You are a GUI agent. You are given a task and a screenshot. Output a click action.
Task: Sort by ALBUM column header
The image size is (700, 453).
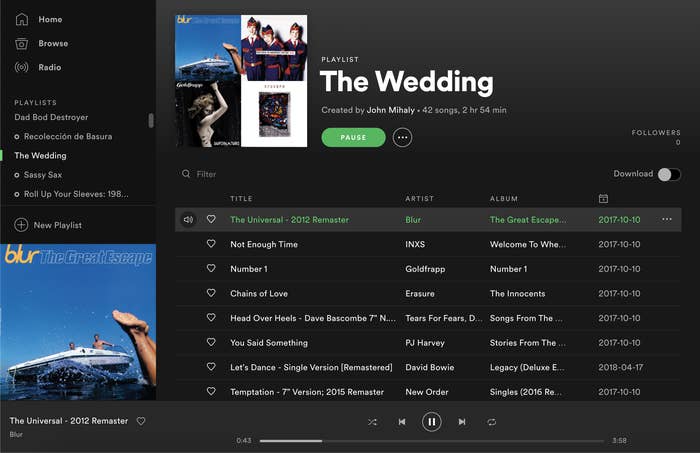click(504, 199)
